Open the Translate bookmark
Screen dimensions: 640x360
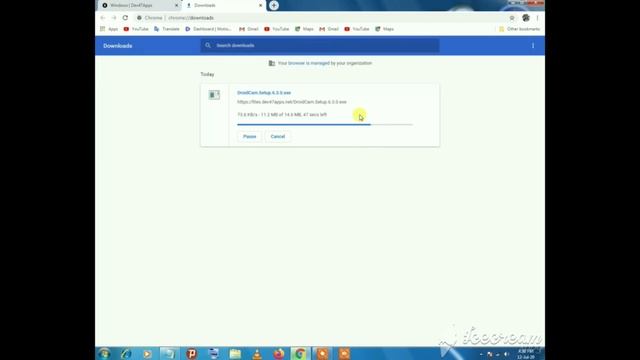point(167,29)
